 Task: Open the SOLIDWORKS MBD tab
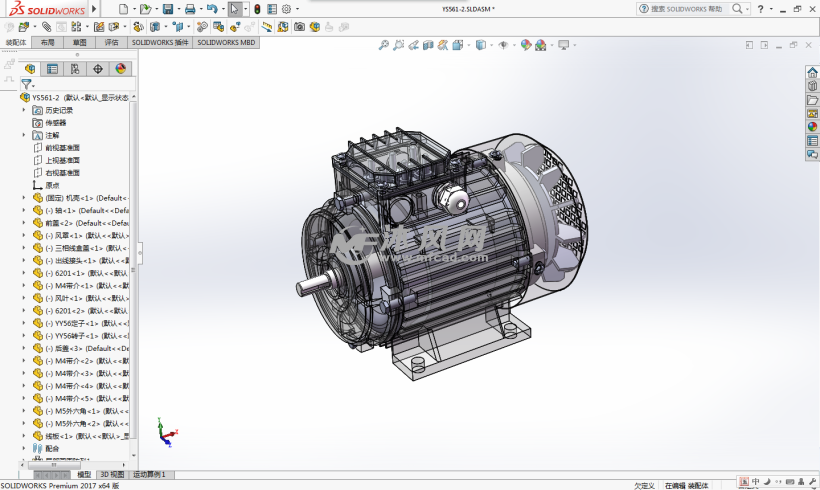pyautogui.click(x=226, y=43)
